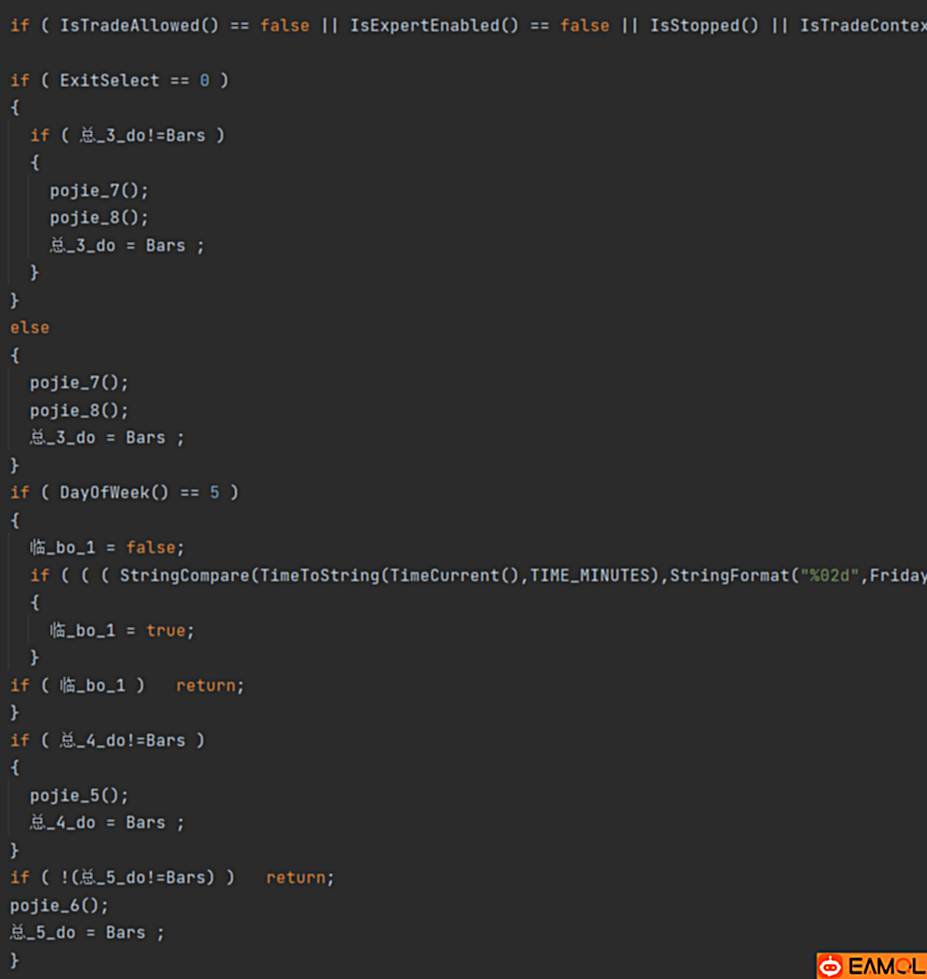This screenshot has height=979, width=927.
Task: Click pojie_7(); inside the ExitSelect if block
Action: (99, 190)
